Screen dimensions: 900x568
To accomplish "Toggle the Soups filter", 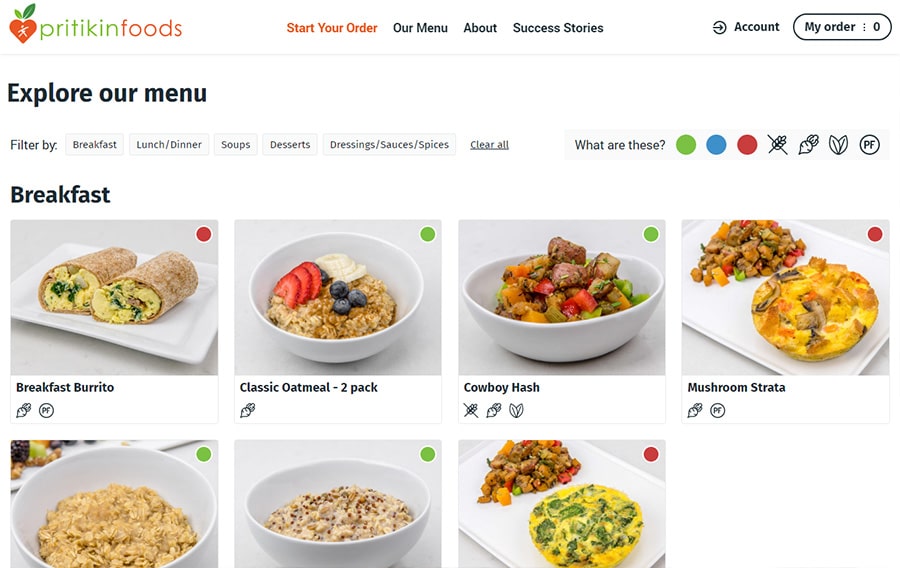I will click(x=235, y=145).
